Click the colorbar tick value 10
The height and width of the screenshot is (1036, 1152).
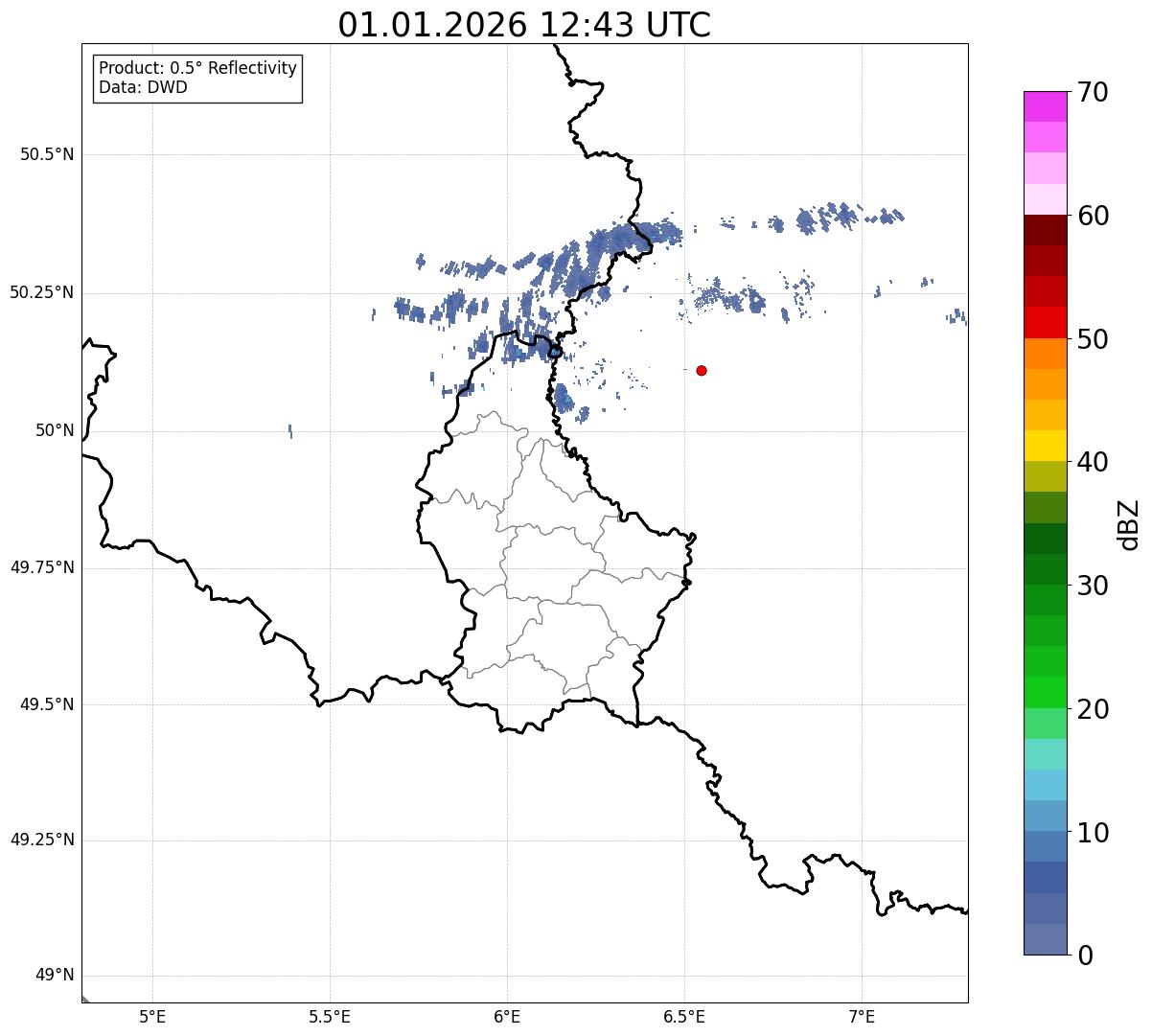(x=1093, y=833)
